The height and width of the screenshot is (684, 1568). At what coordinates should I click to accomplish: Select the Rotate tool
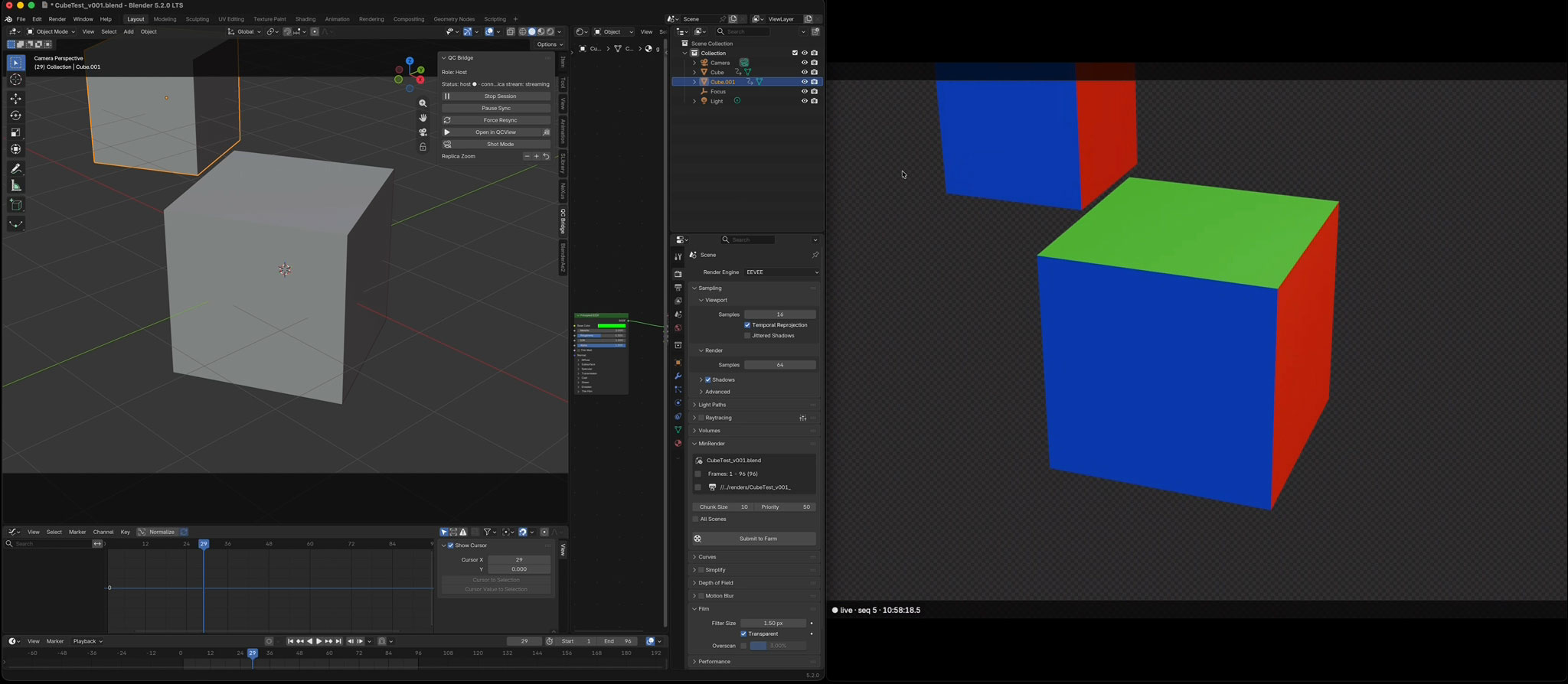(16, 116)
